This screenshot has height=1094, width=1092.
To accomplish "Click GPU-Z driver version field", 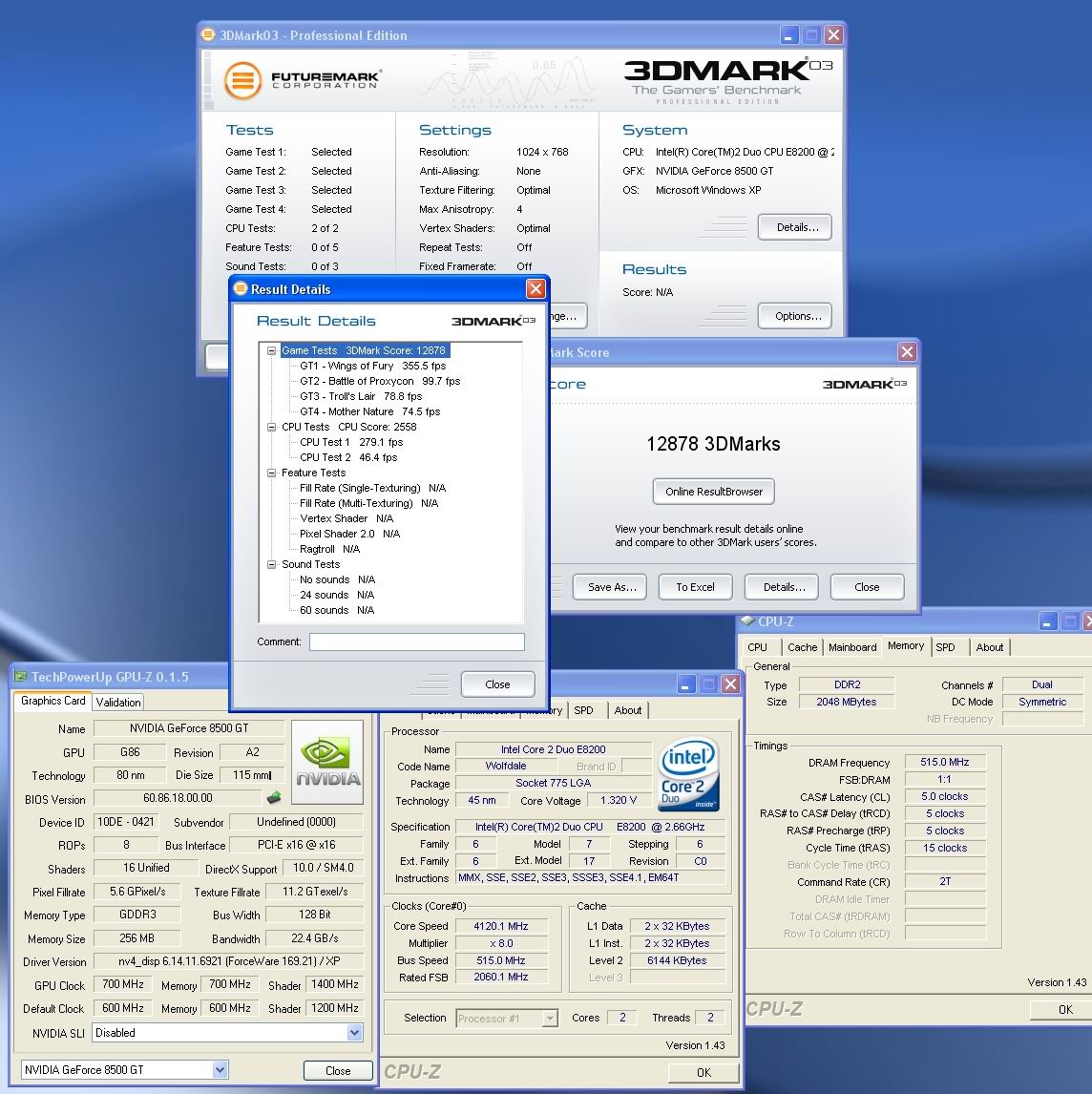I will [x=228, y=961].
